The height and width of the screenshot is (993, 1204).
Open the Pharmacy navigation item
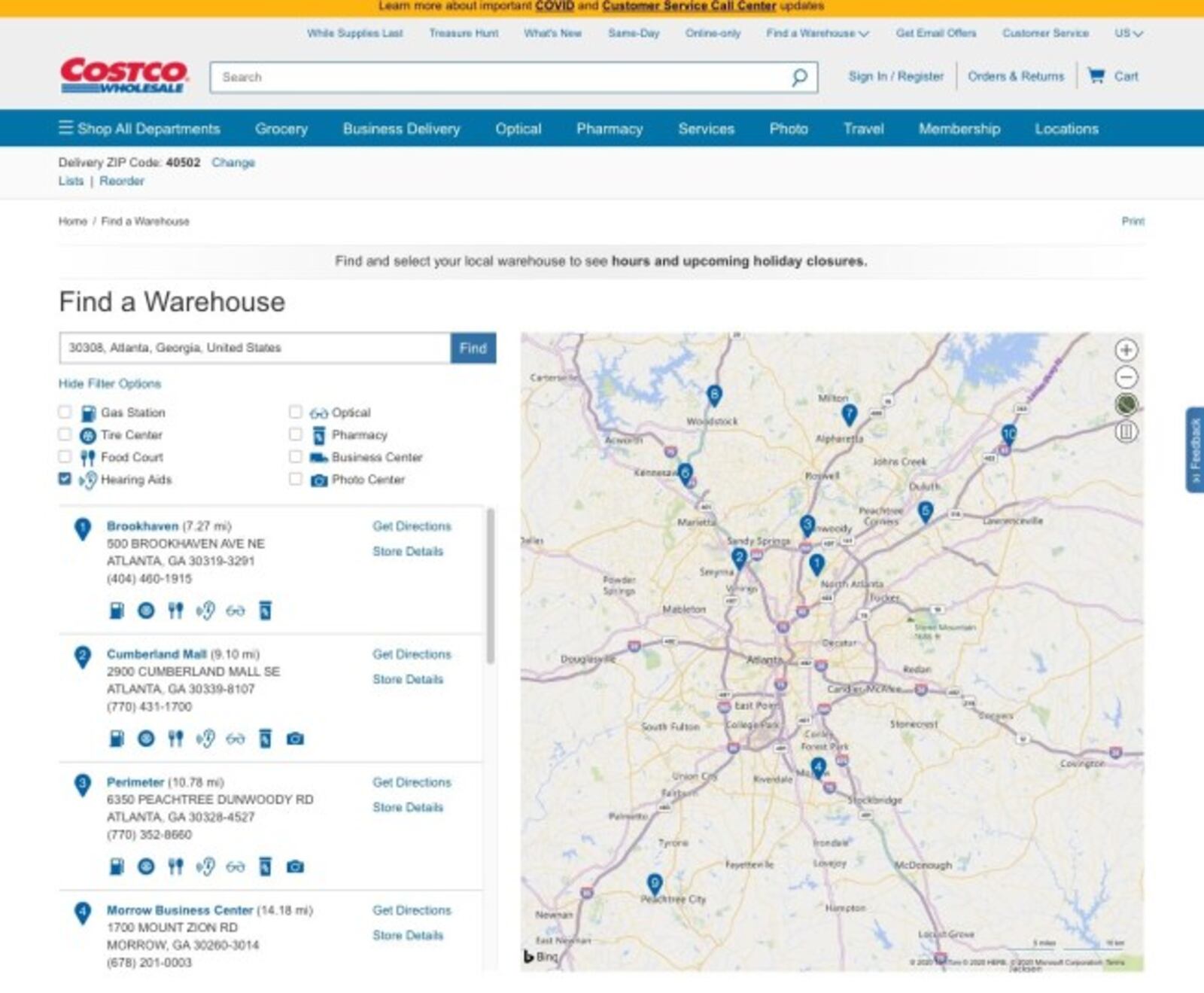coord(610,129)
